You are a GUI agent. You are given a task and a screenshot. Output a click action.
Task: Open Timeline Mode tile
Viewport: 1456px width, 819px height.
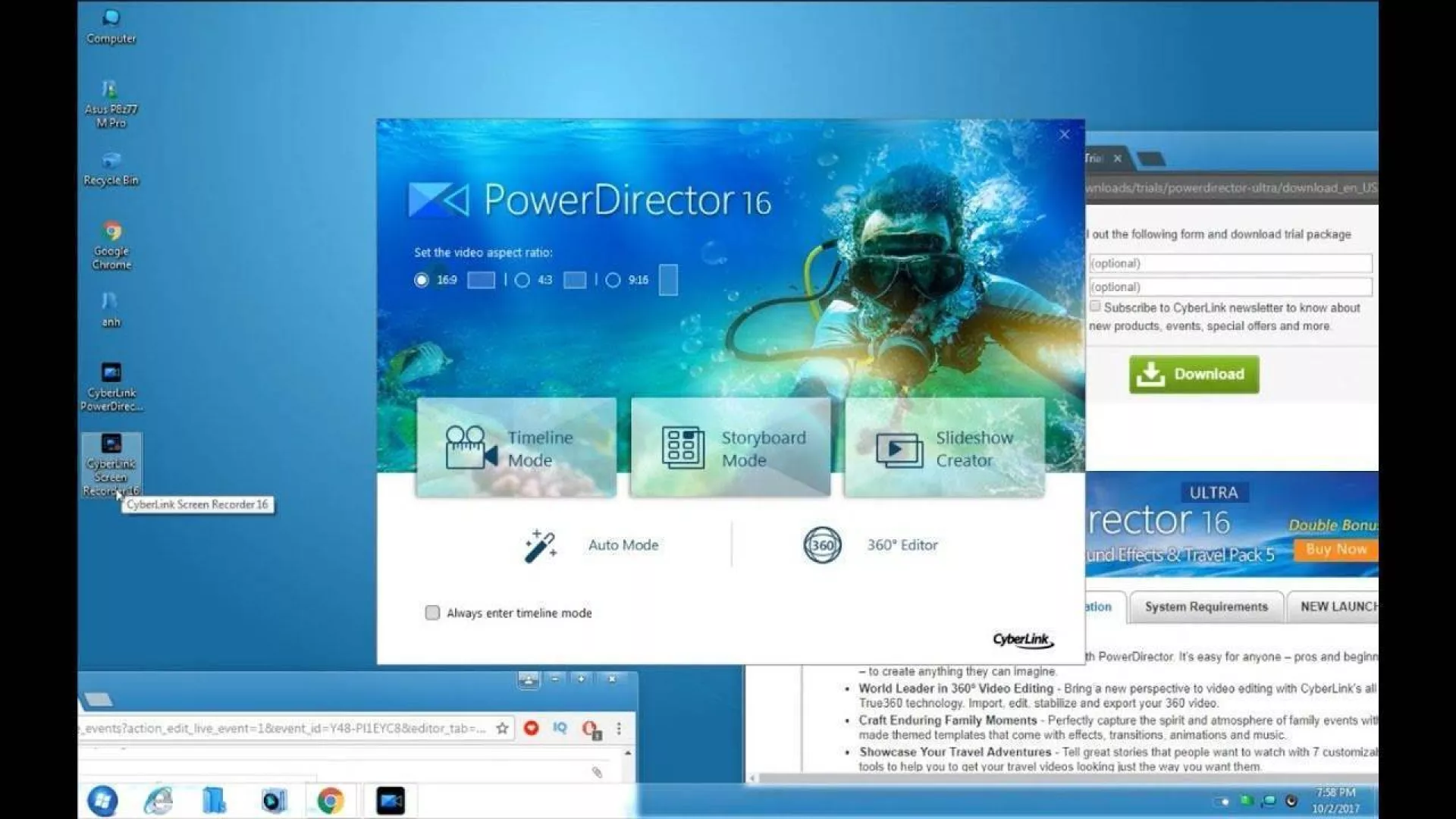click(x=516, y=448)
